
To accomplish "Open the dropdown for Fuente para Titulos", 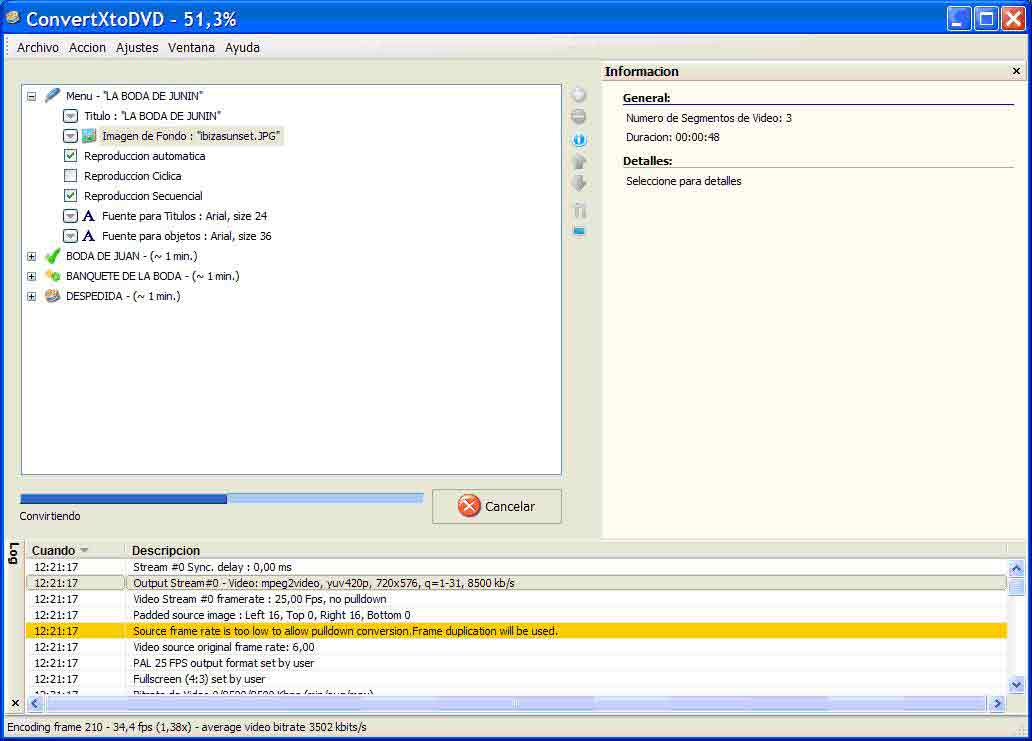I will 70,216.
